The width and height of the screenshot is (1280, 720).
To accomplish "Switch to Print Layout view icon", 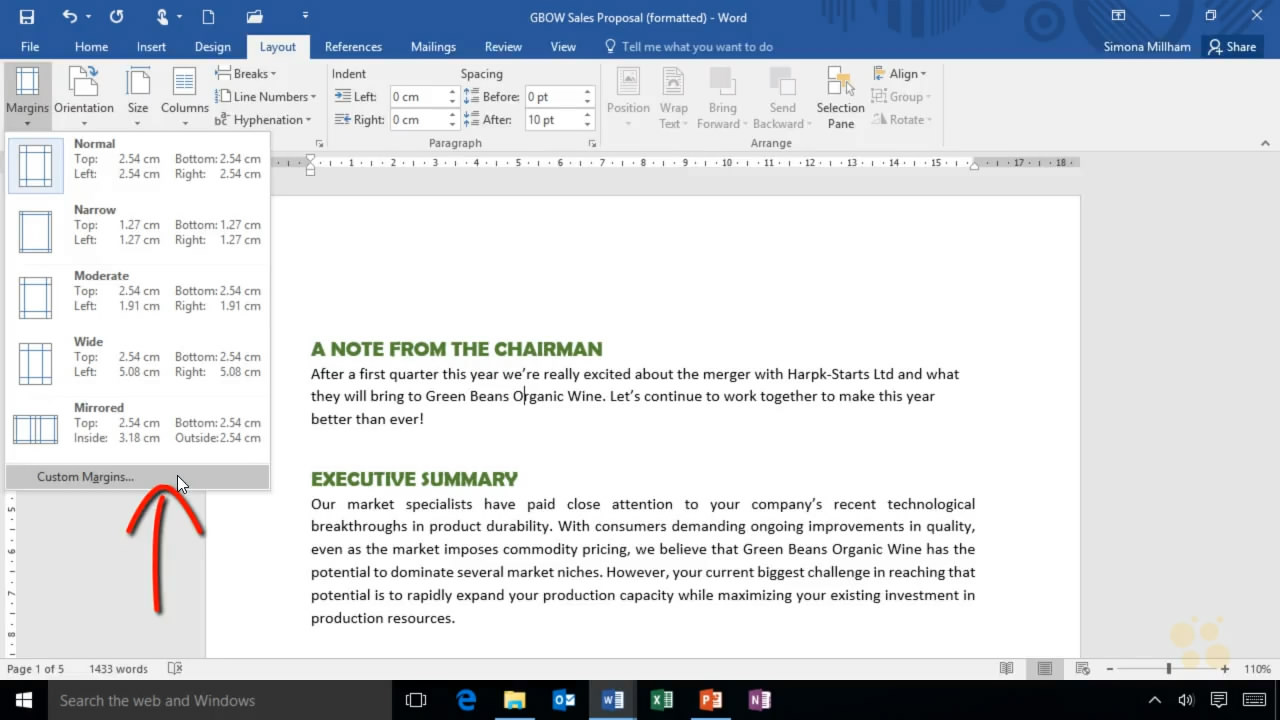I will coord(1044,669).
